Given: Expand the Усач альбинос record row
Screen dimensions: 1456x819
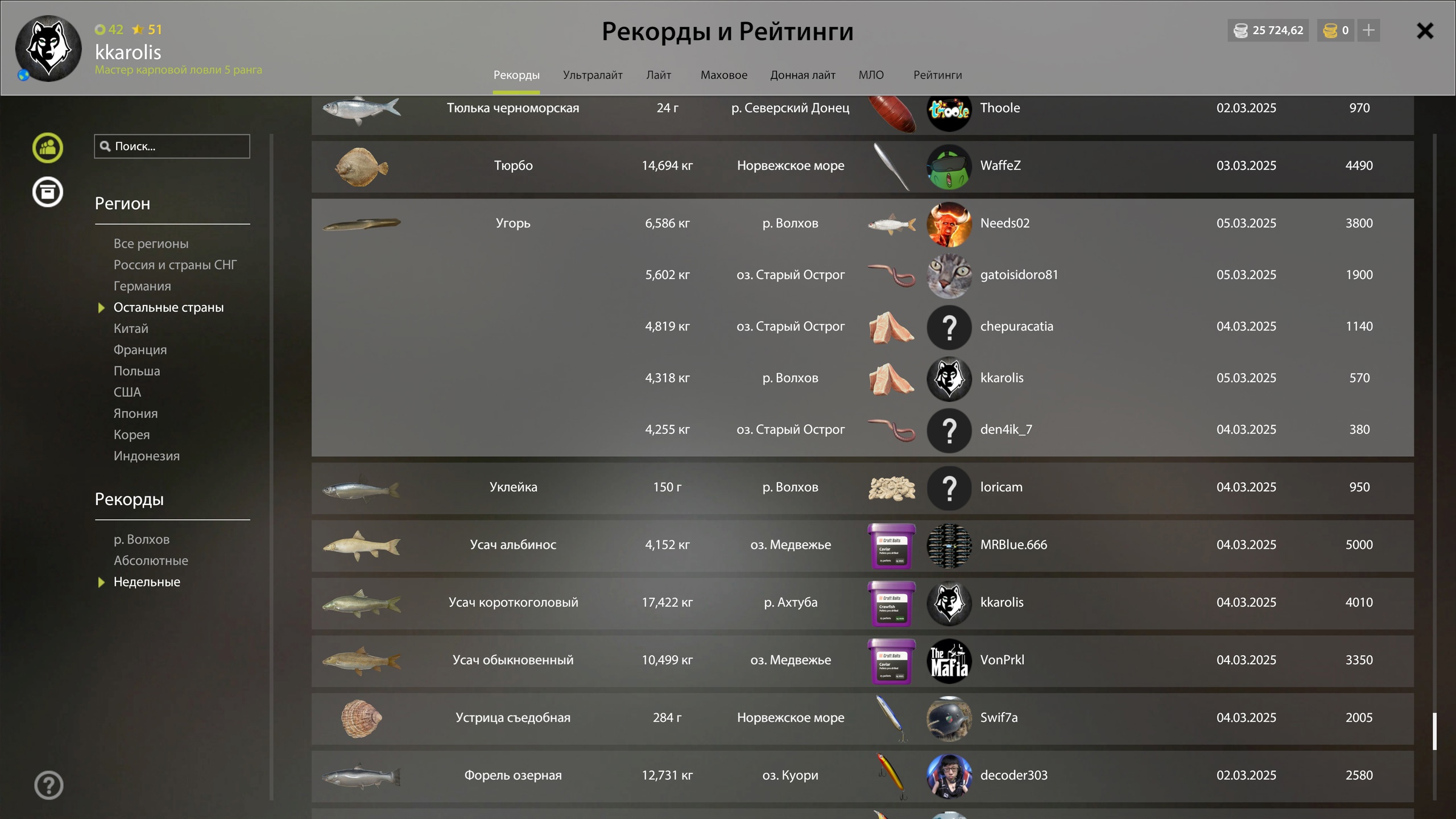Looking at the screenshot, I should [862, 545].
